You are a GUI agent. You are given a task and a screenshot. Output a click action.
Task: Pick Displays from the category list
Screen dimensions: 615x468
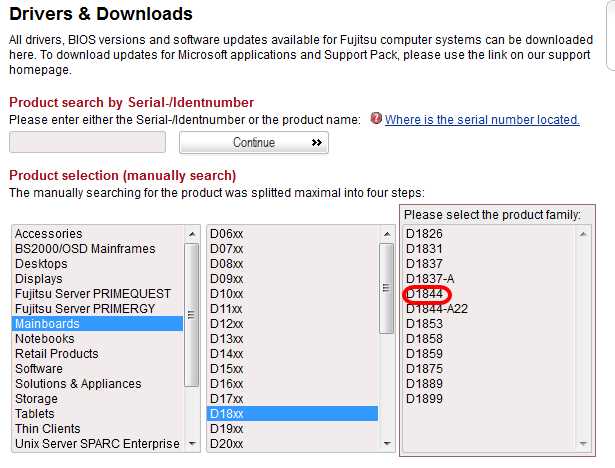(x=97, y=279)
